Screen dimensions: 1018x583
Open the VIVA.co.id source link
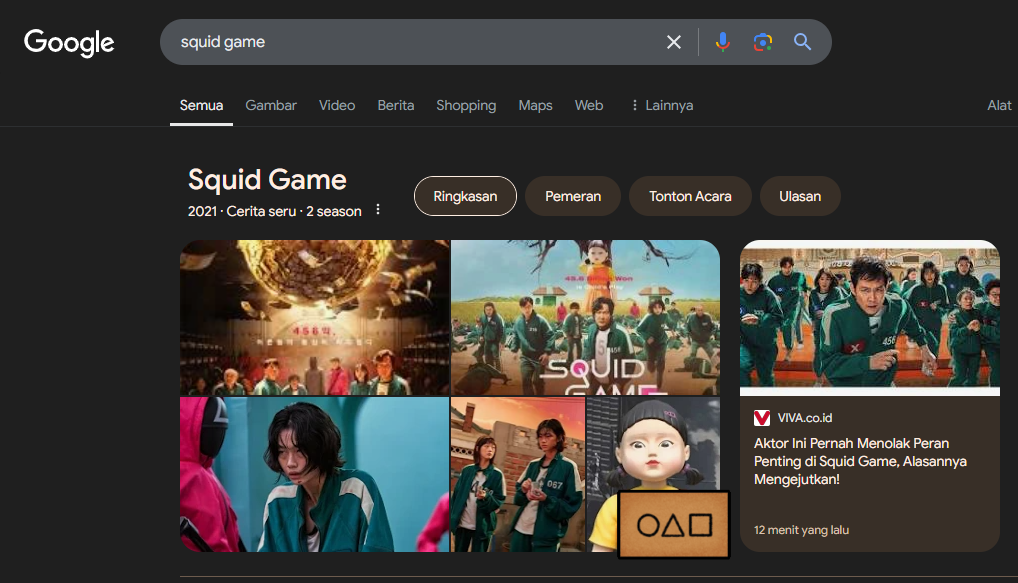[x=804, y=418]
